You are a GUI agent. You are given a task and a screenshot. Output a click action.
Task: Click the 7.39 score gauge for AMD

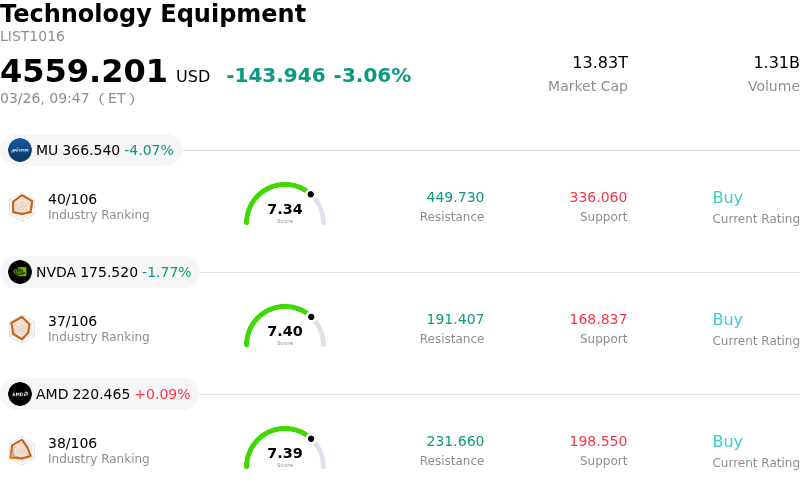click(x=285, y=450)
